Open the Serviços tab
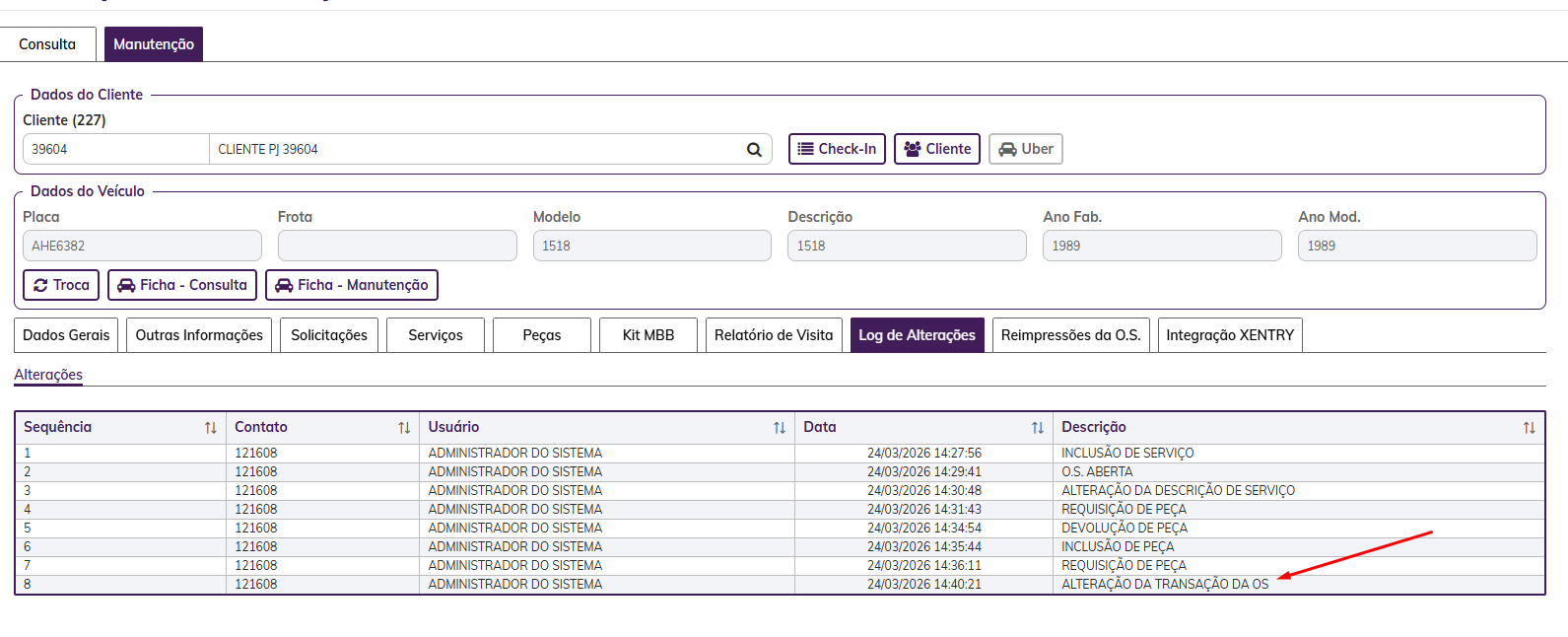The width and height of the screenshot is (1568, 637). click(436, 335)
